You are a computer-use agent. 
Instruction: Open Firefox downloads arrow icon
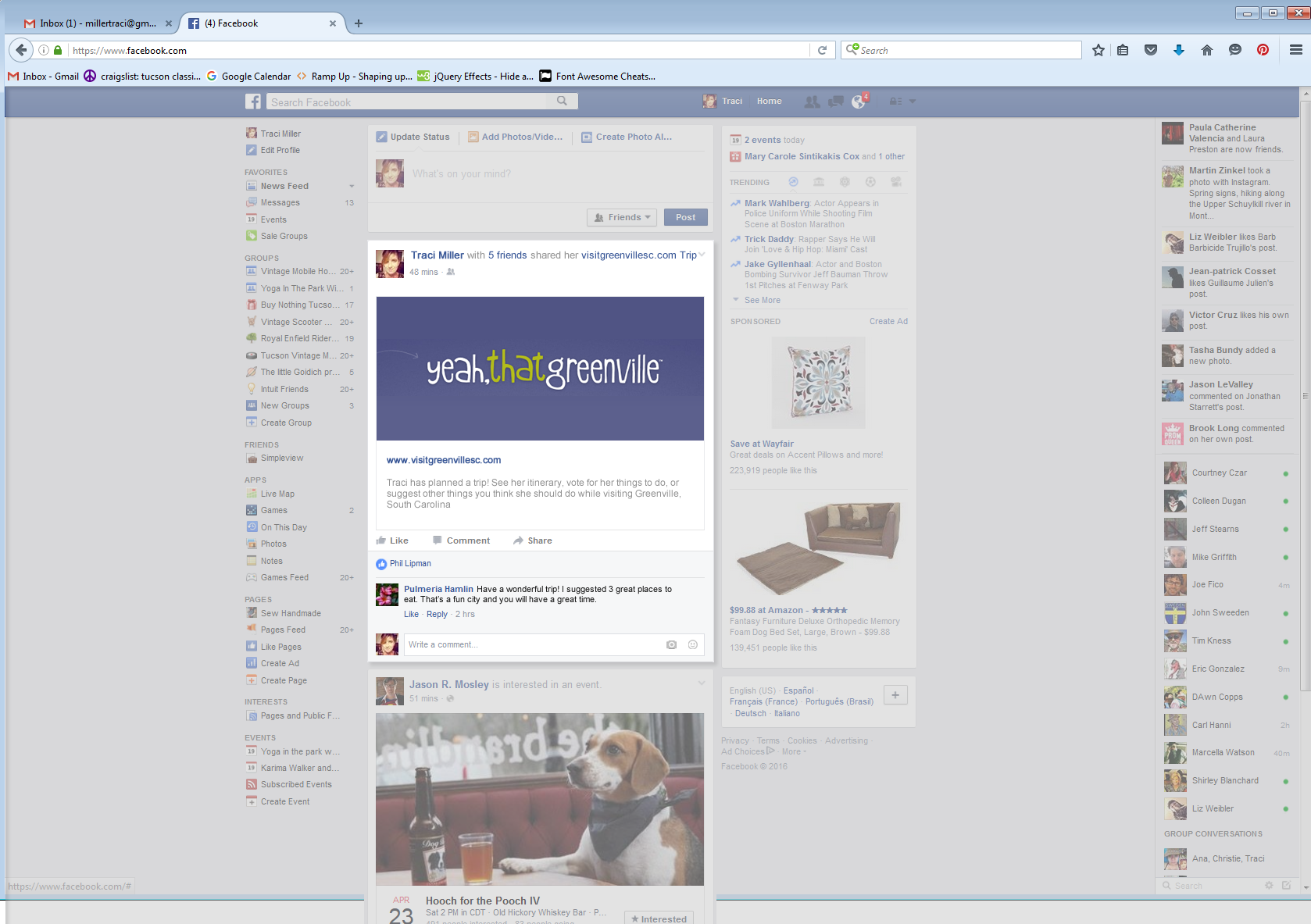(1179, 50)
